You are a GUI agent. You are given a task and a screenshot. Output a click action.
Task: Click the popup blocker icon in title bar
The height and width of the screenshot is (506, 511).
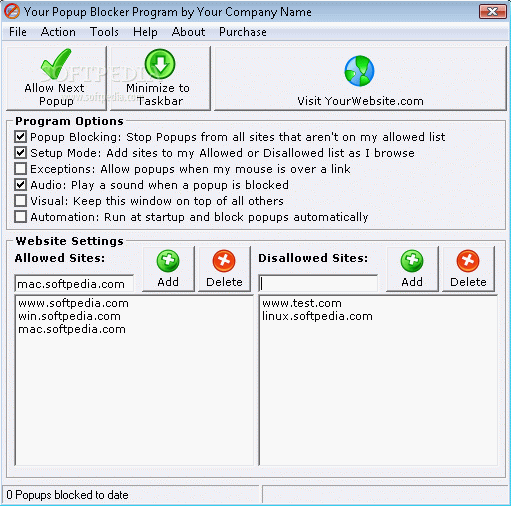[12, 11]
